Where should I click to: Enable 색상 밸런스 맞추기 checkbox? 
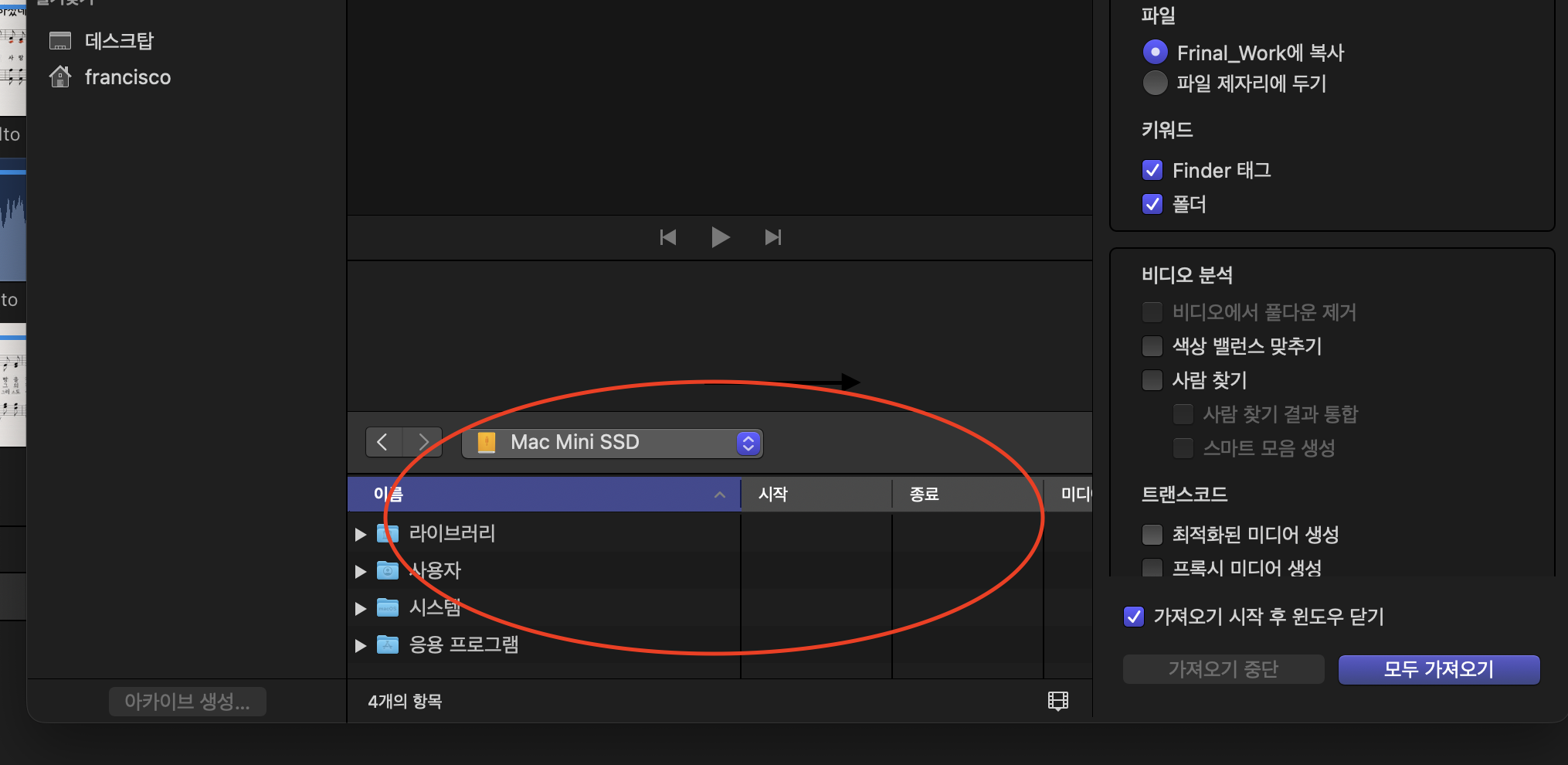coord(1152,346)
